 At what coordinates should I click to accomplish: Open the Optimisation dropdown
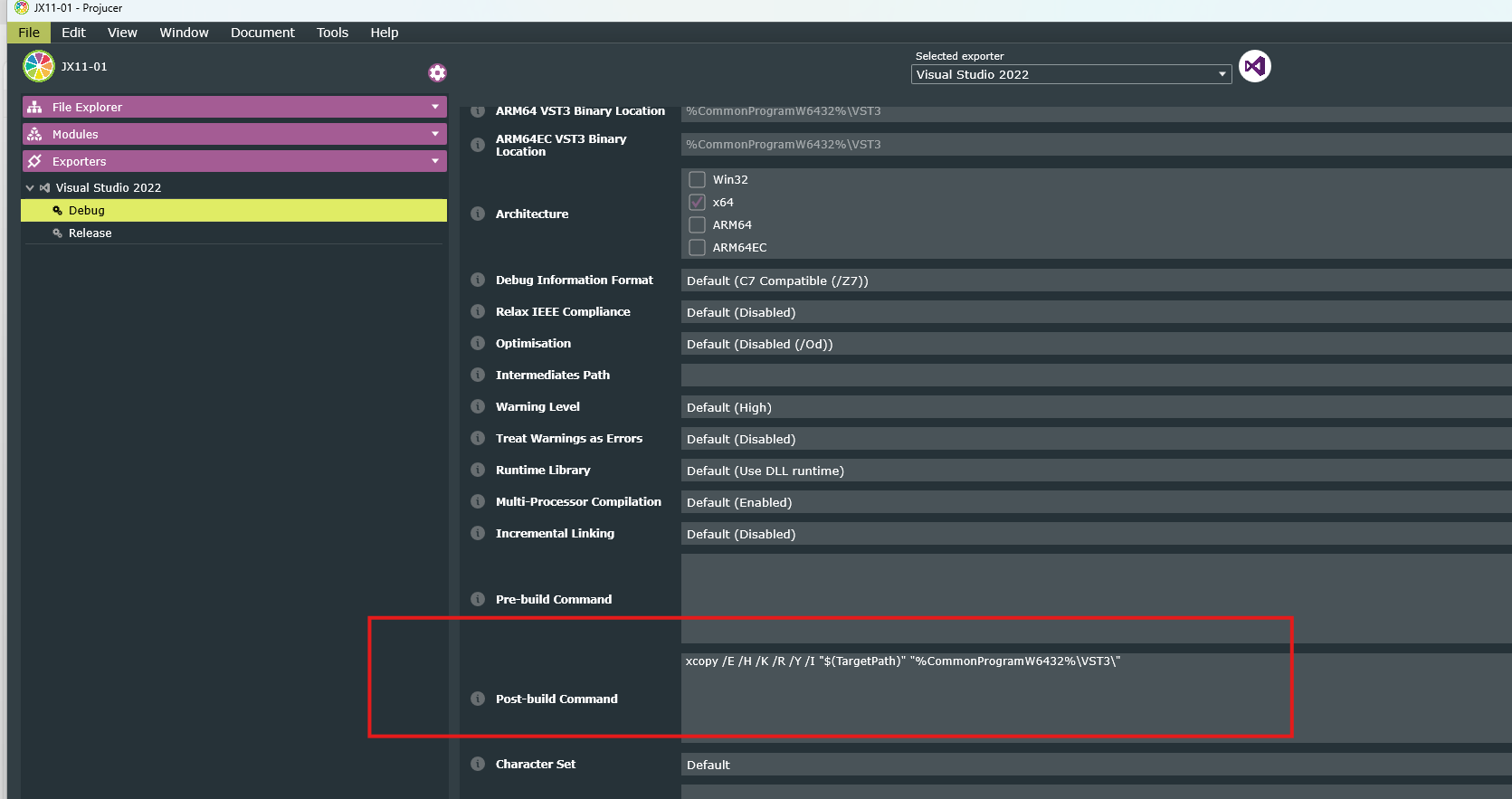[x=1097, y=344]
